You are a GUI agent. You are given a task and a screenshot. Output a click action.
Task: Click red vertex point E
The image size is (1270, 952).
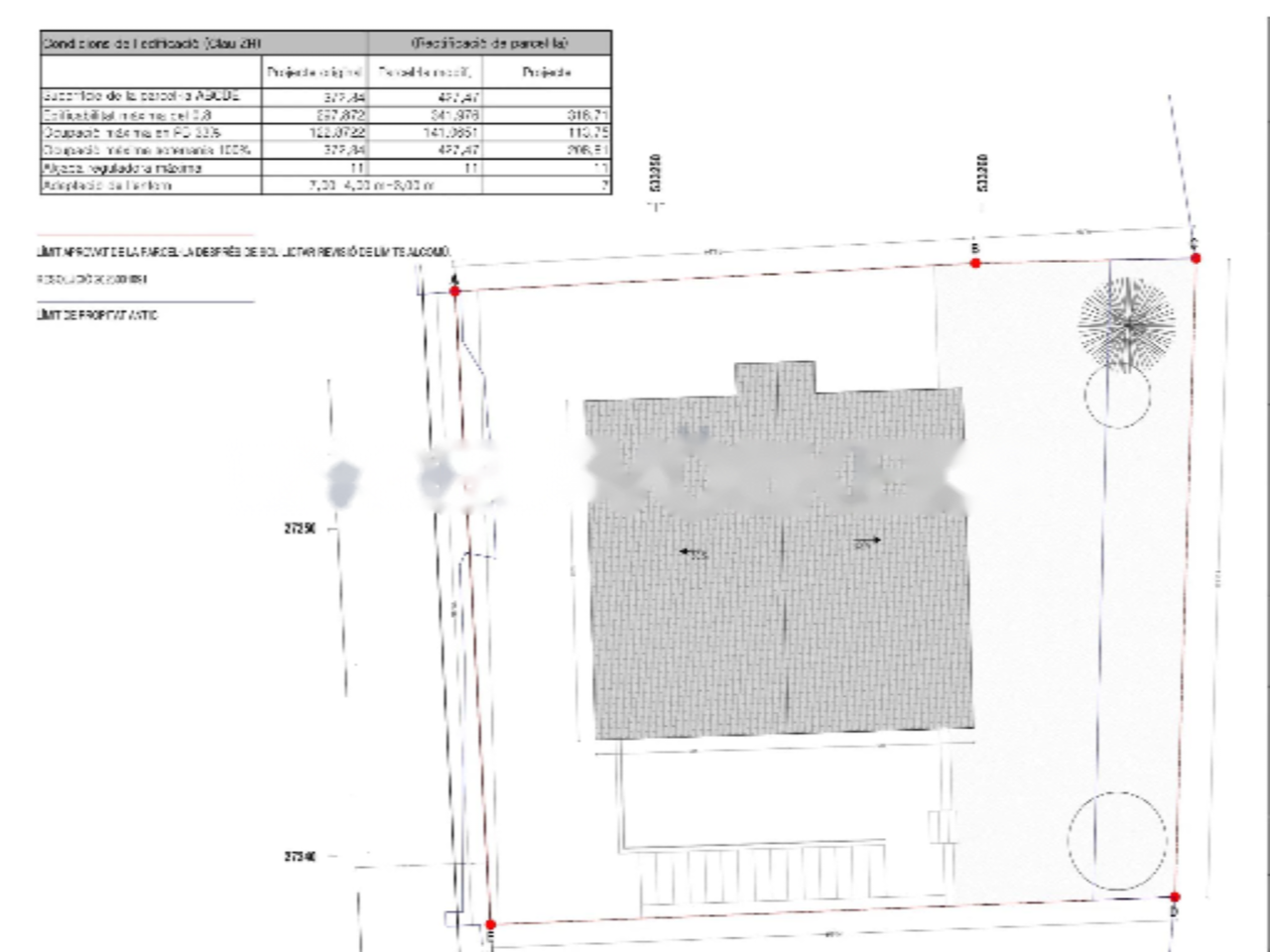click(x=490, y=924)
